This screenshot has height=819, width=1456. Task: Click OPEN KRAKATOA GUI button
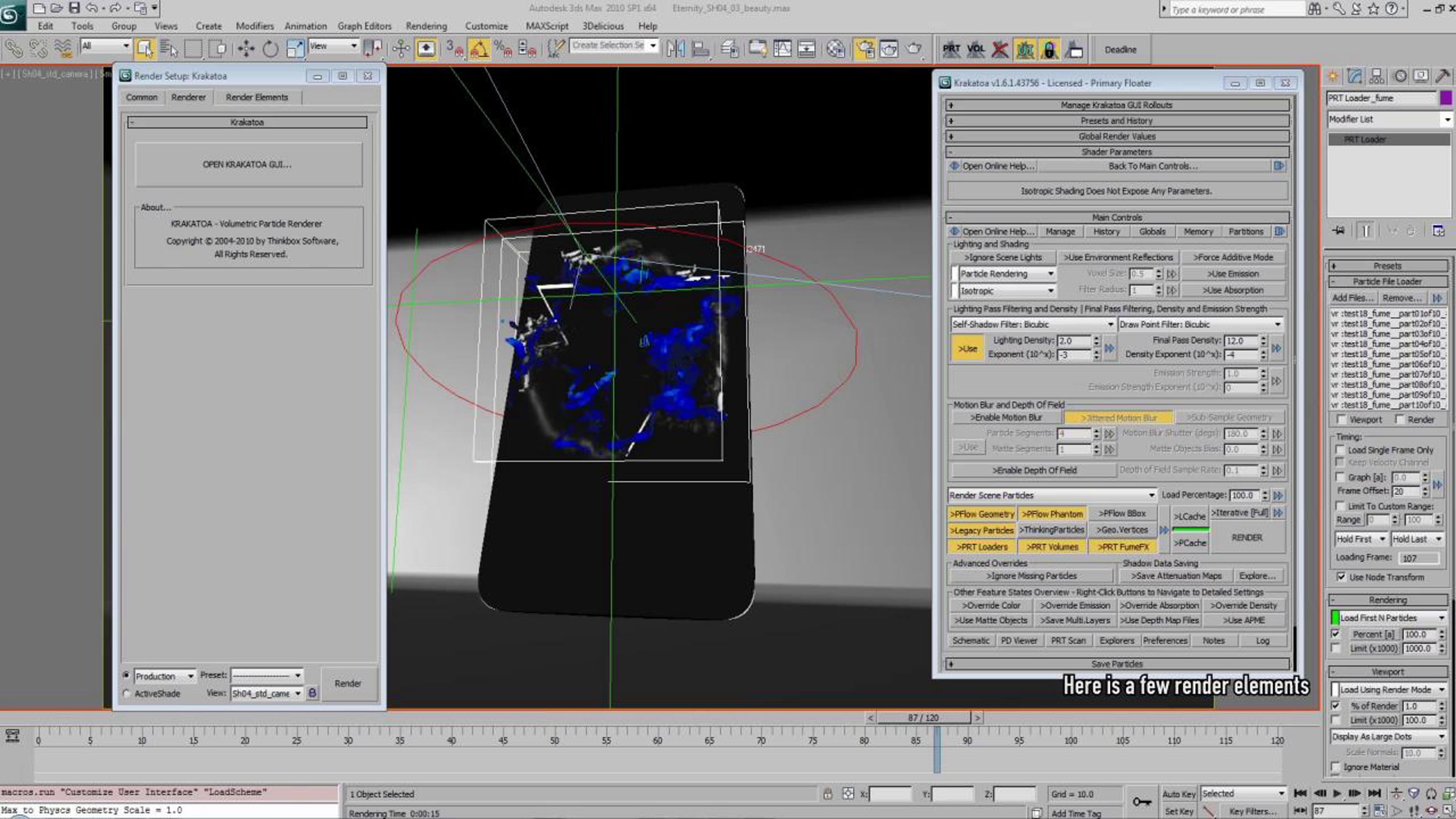click(x=248, y=164)
